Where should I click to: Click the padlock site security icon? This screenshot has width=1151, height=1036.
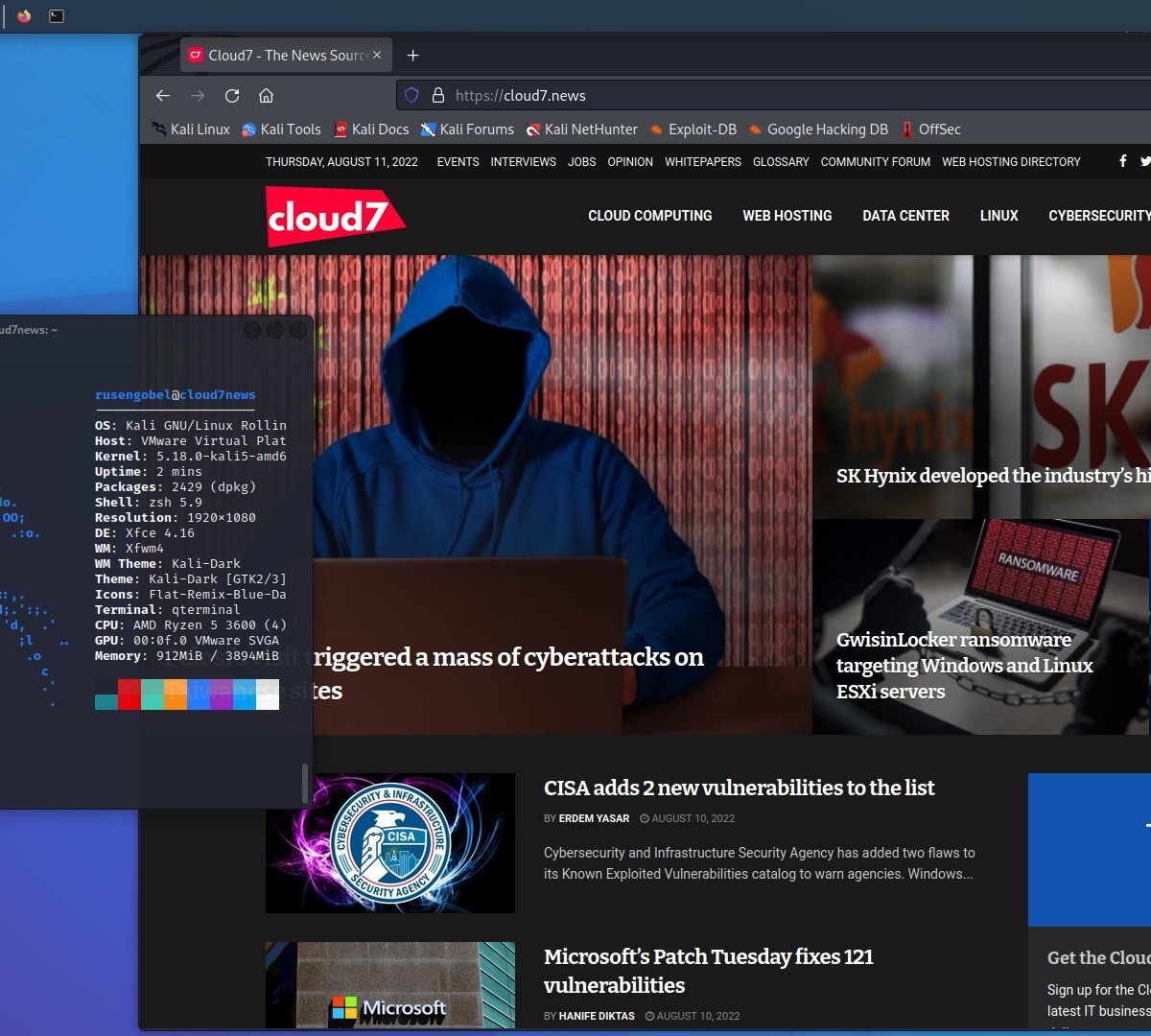[438, 96]
